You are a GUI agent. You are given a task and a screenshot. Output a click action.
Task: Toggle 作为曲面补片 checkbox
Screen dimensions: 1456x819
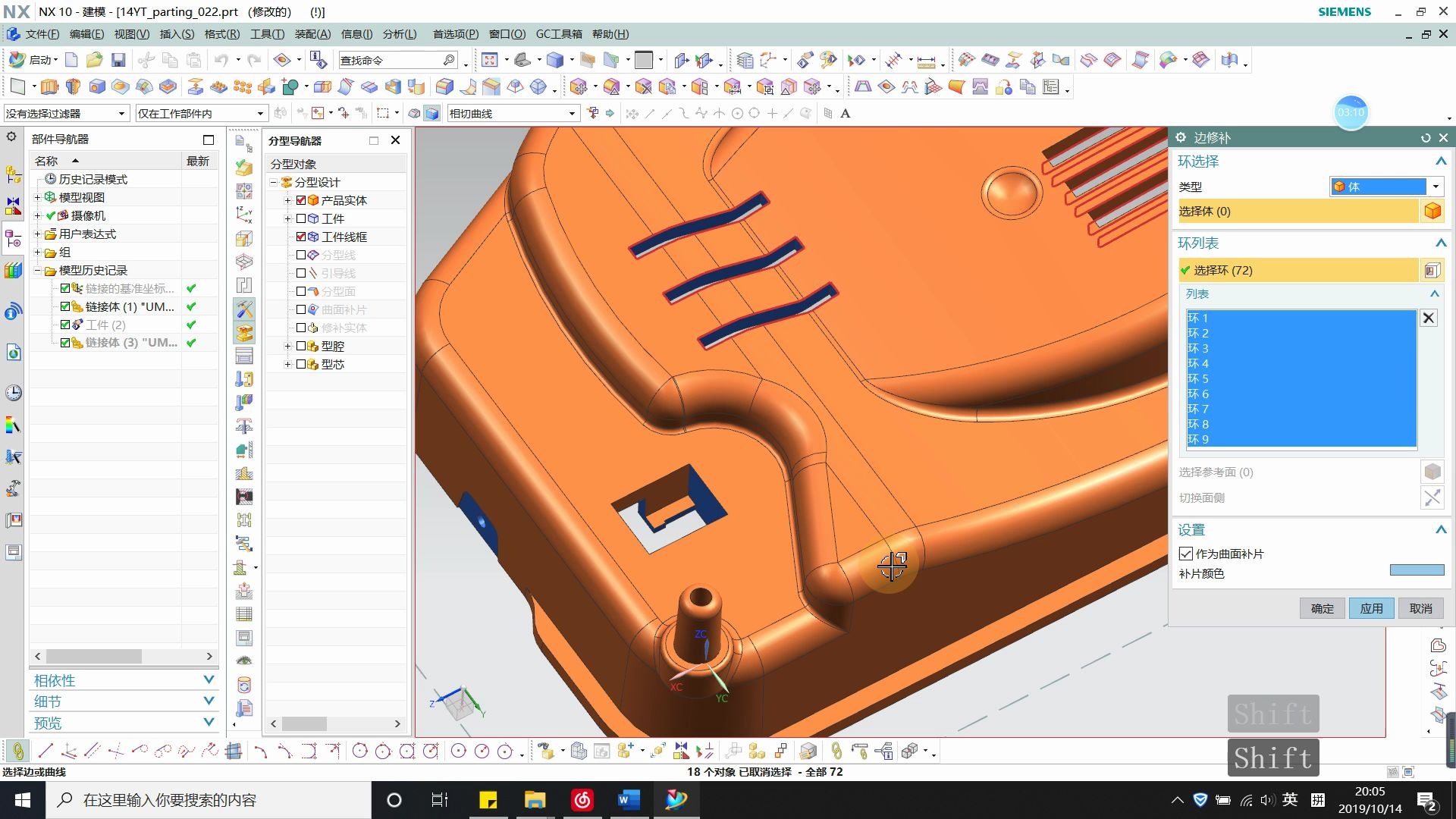coord(1186,554)
